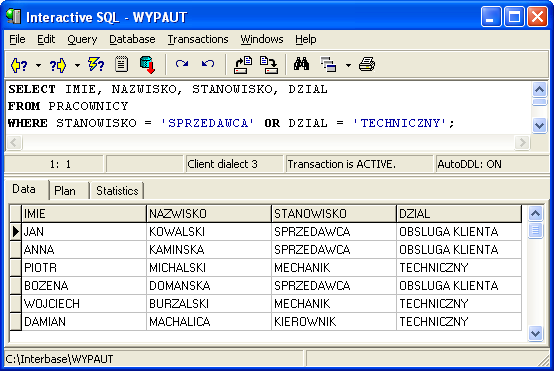Click the NAZWISKO column header
The width and height of the screenshot is (554, 371).
pyautogui.click(x=209, y=214)
